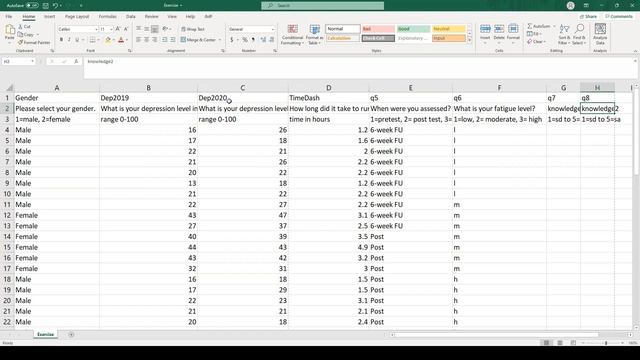Viewport: 640px width, 360px height.
Task: Click the Share button
Action: pos(589,17)
